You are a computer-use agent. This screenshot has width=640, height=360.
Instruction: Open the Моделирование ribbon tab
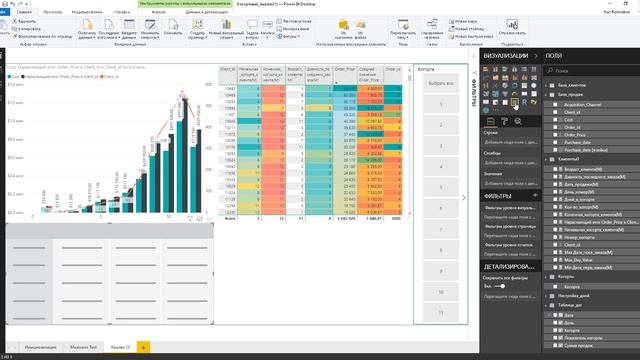(x=87, y=12)
